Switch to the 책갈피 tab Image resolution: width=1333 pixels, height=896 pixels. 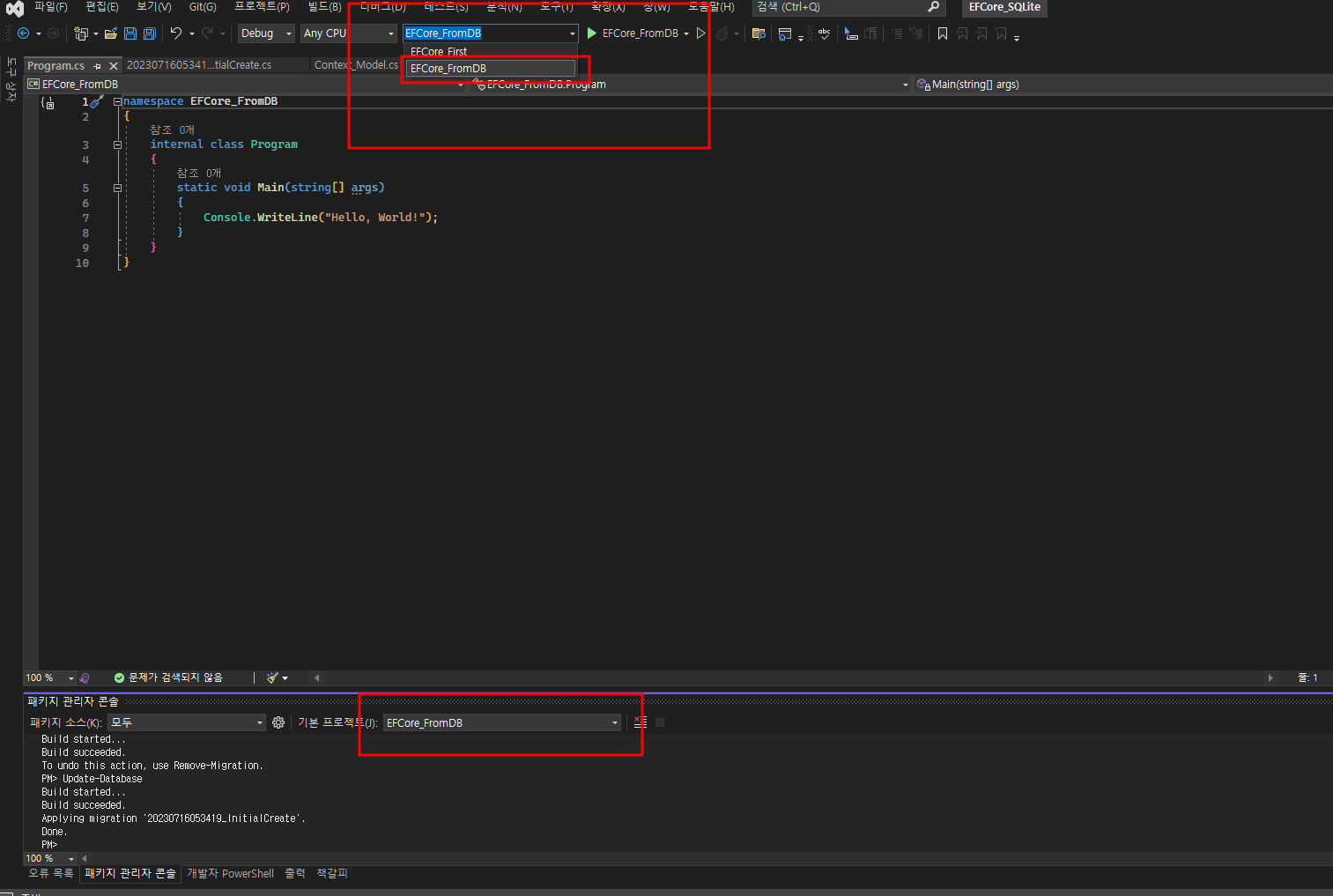coord(332,874)
